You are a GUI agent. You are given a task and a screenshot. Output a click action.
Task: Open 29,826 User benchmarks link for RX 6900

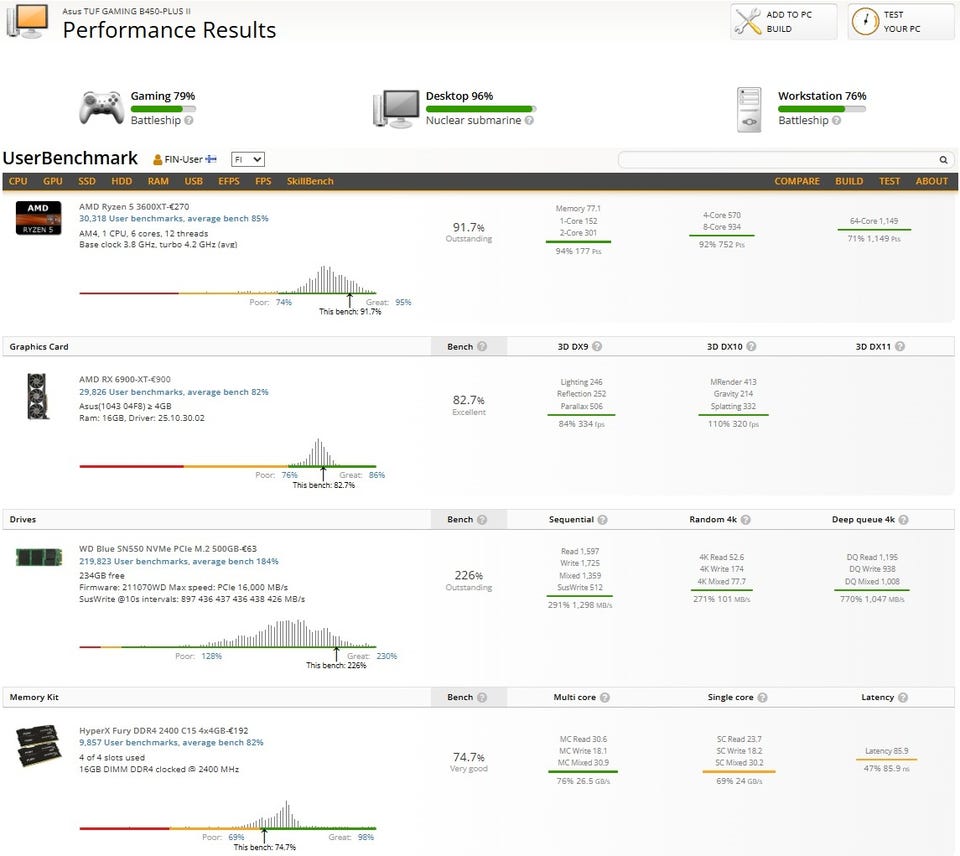(x=173, y=392)
